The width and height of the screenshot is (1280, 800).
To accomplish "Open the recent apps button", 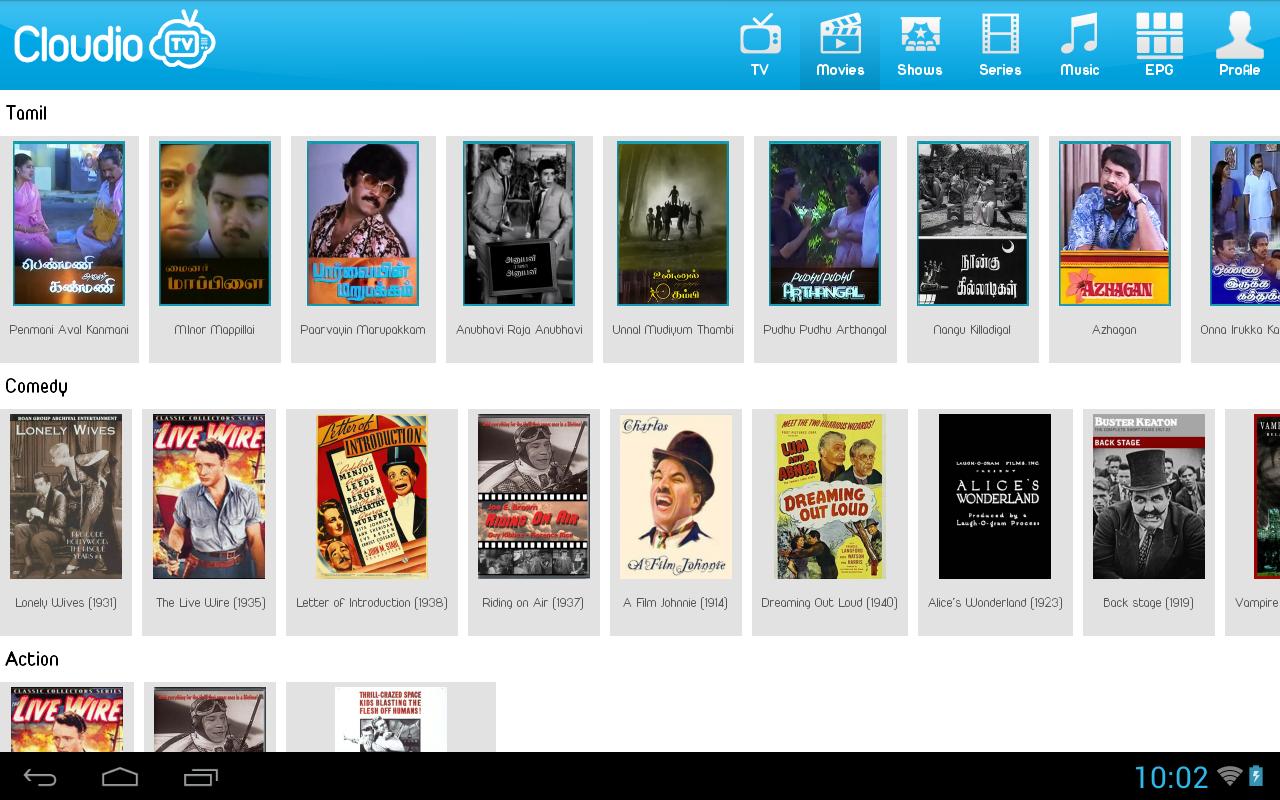I will click(x=201, y=777).
